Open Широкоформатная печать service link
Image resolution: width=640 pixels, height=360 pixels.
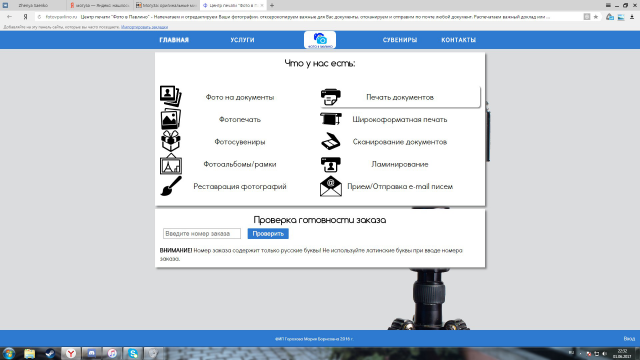point(400,120)
